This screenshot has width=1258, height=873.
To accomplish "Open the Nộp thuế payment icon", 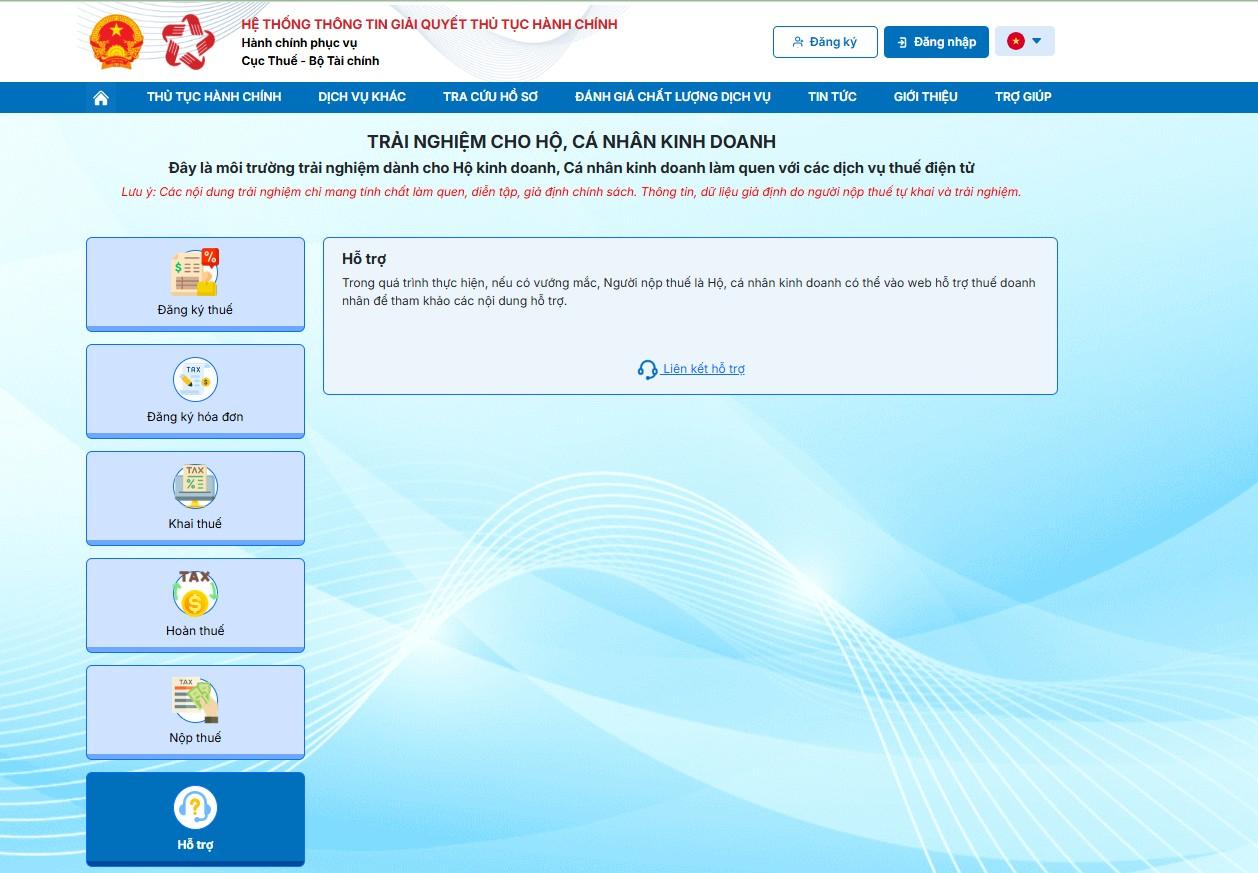I will pyautogui.click(x=195, y=701).
